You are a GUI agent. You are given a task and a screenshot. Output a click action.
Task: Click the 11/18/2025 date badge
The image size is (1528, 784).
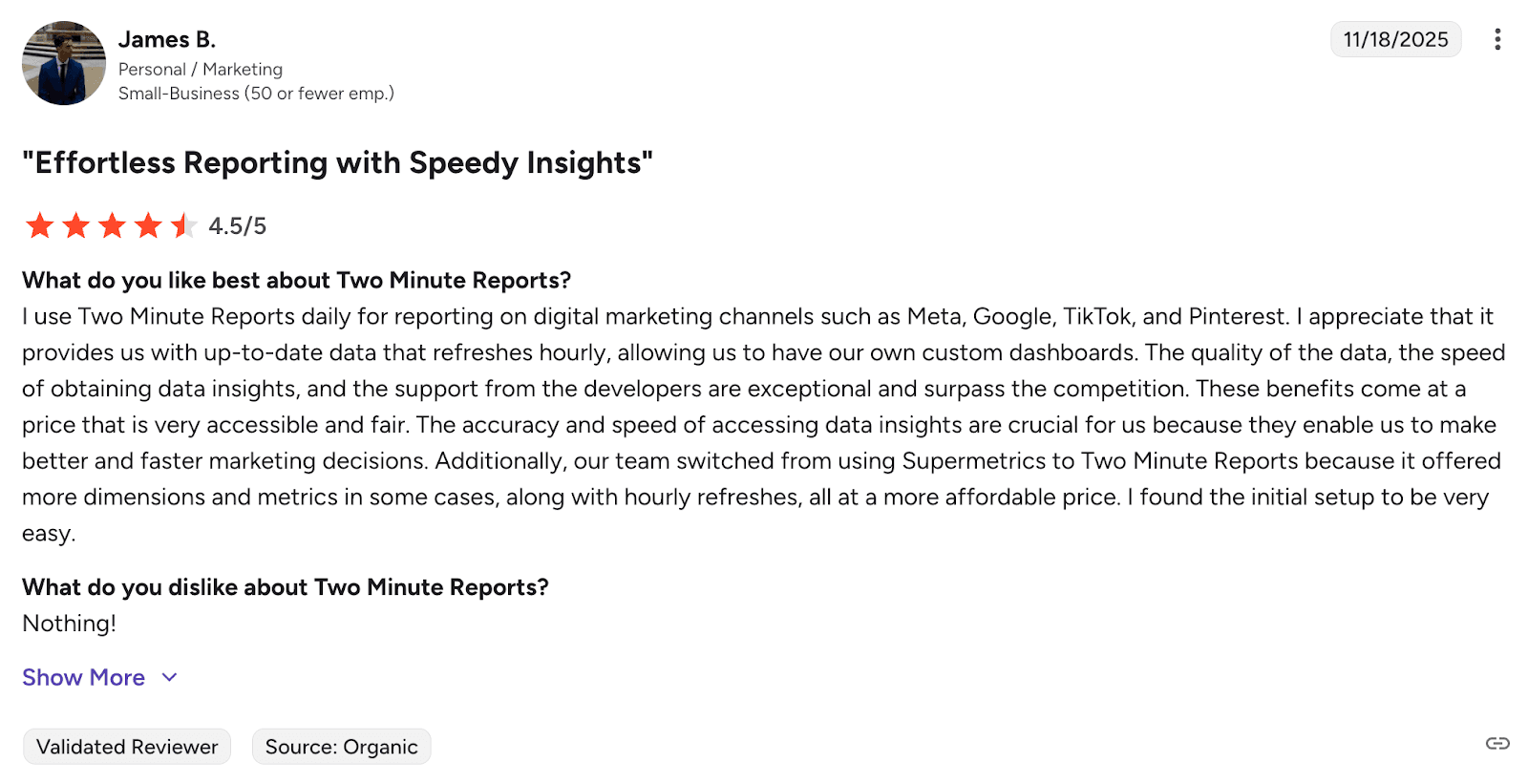(1395, 39)
